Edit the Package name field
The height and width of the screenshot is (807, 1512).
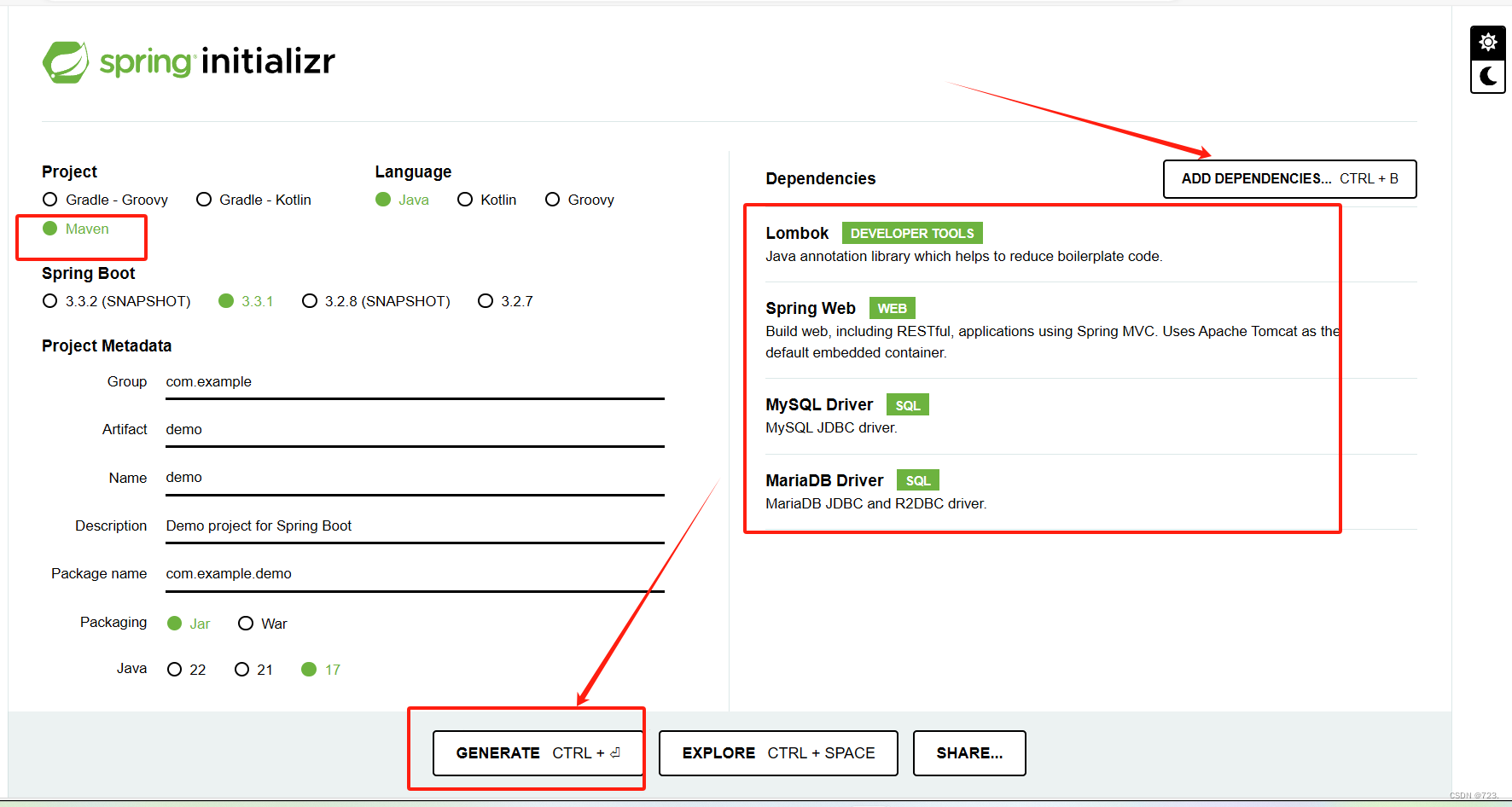[x=415, y=574]
